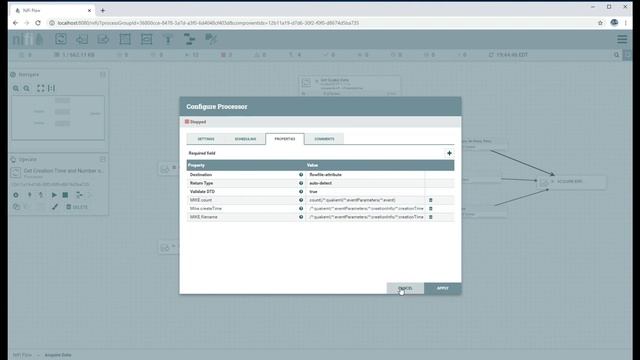Click browser back arrow
The image size is (640, 360).
pyautogui.click(x=15, y=23)
